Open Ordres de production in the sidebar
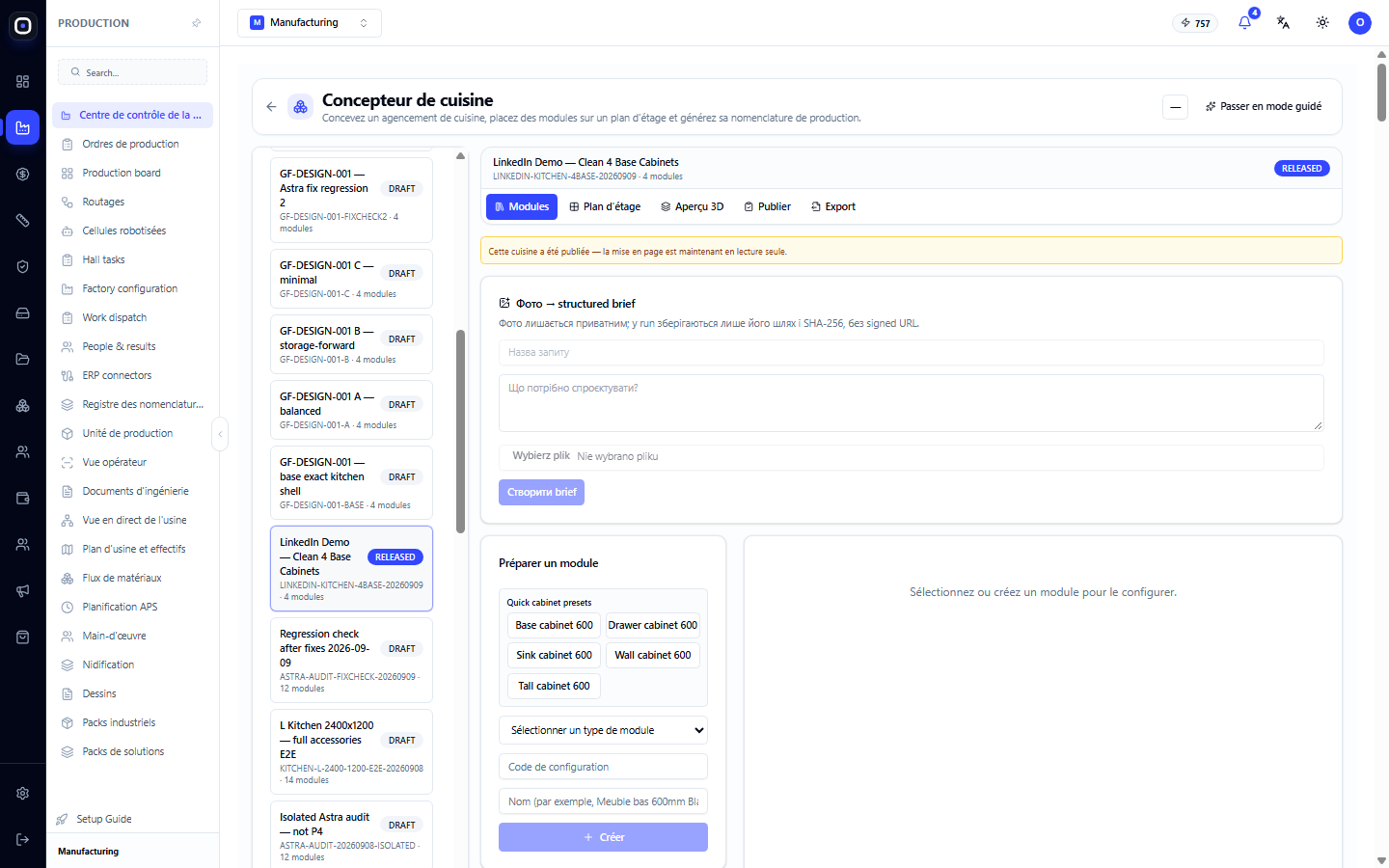 click(132, 144)
